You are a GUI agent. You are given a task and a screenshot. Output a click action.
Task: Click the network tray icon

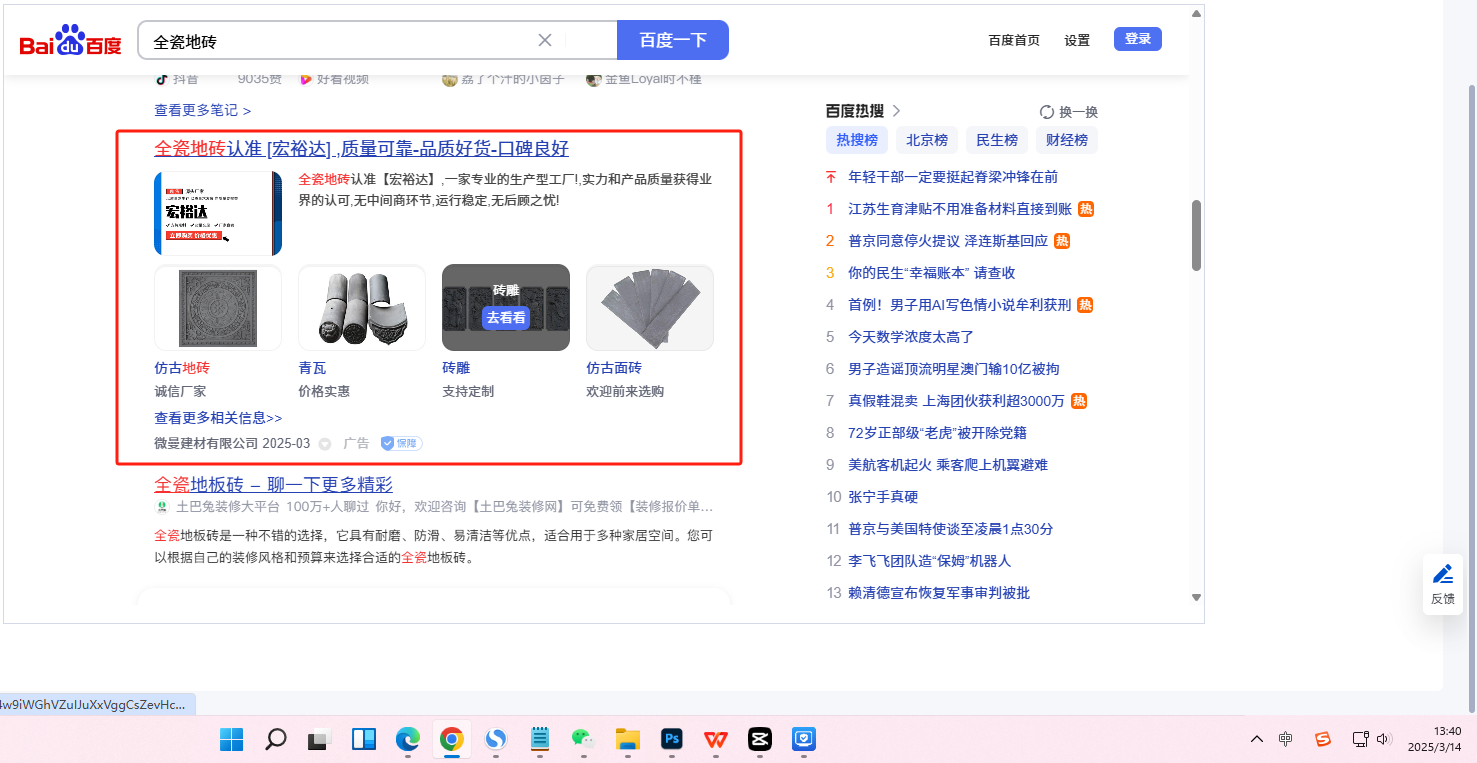(x=1360, y=739)
